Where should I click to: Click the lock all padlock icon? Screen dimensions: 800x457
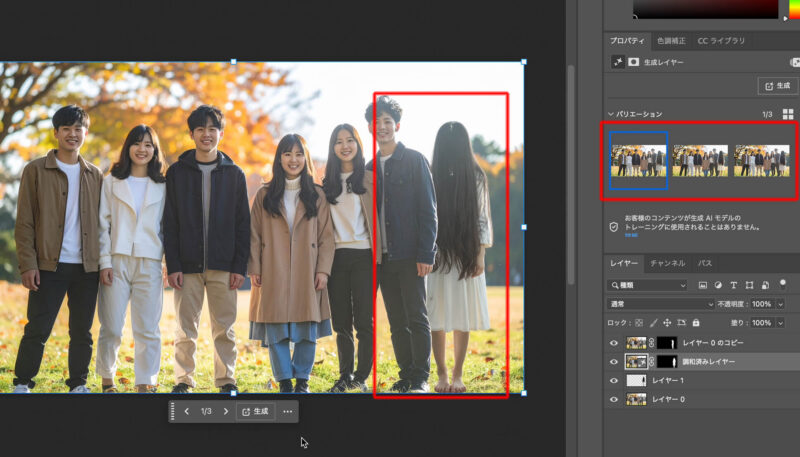[x=695, y=323]
